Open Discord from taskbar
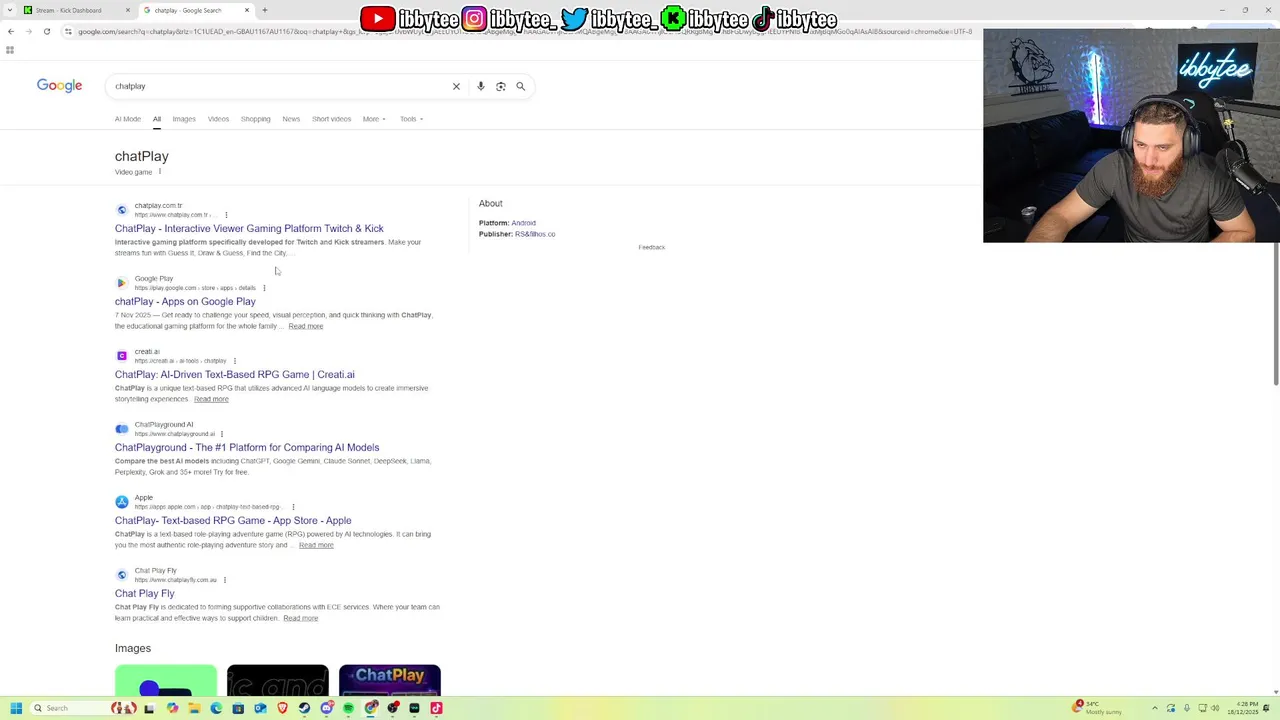Viewport: 1280px width, 720px height. 326,708
